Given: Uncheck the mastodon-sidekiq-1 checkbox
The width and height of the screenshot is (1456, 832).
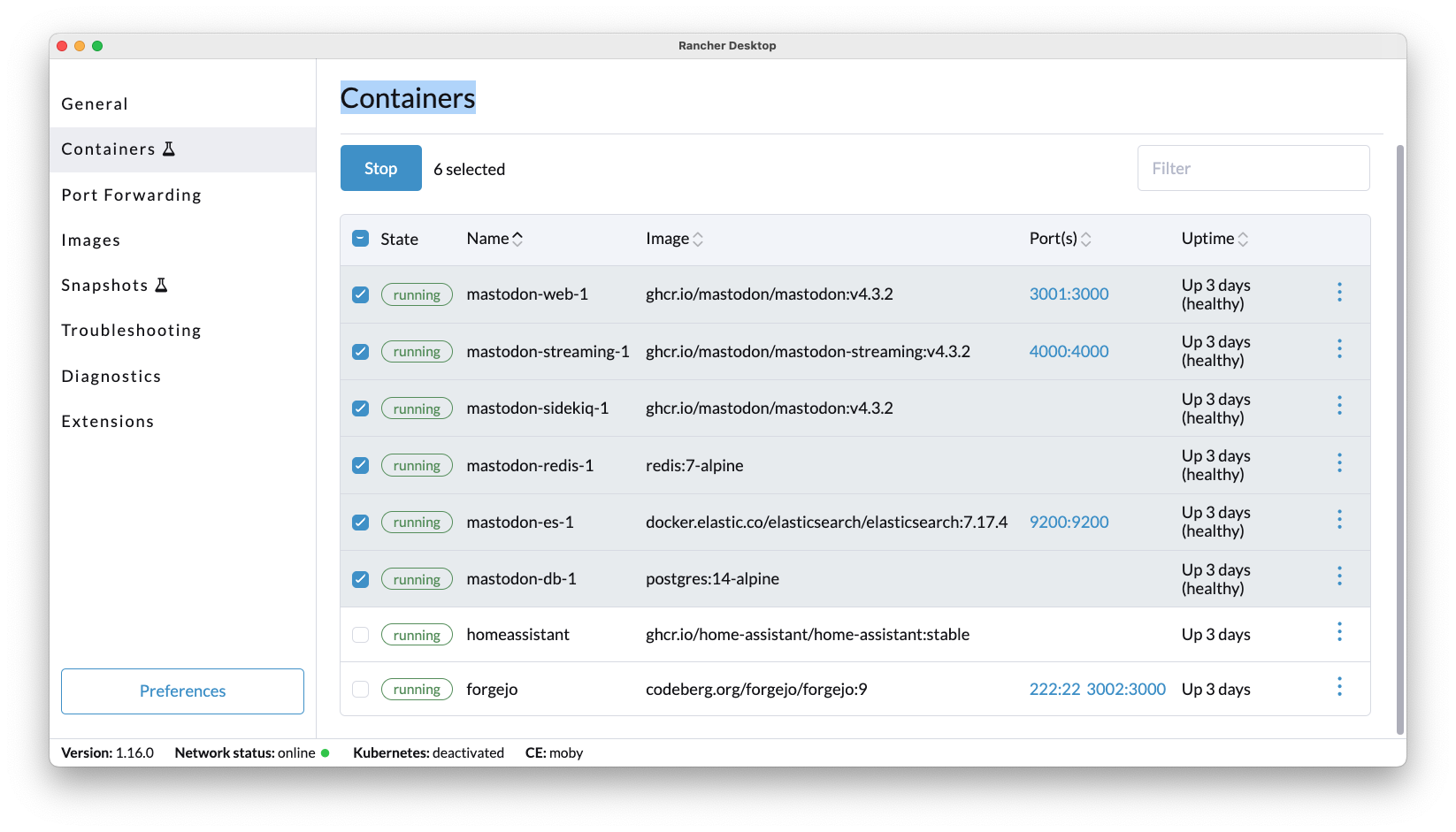Looking at the screenshot, I should click(x=360, y=408).
